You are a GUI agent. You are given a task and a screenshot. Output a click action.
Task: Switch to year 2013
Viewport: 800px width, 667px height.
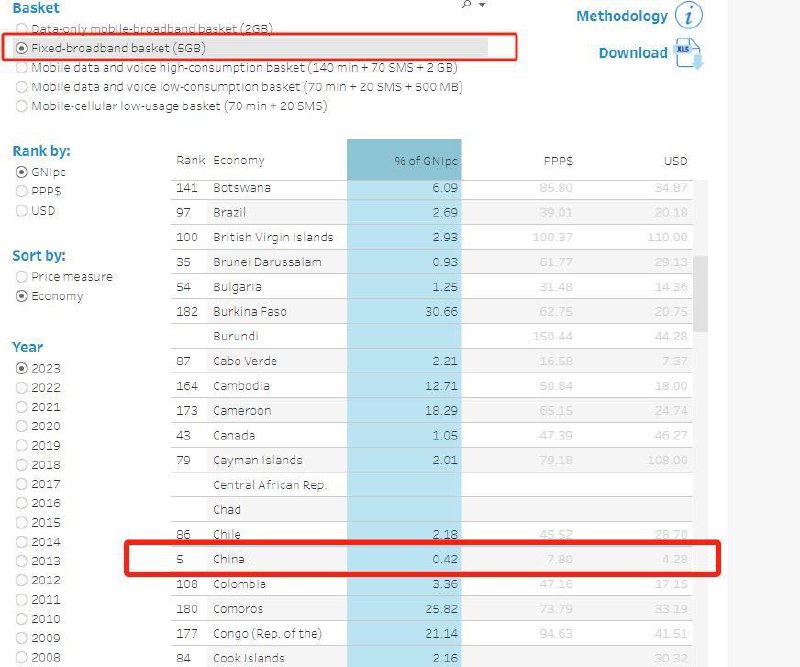38,560
